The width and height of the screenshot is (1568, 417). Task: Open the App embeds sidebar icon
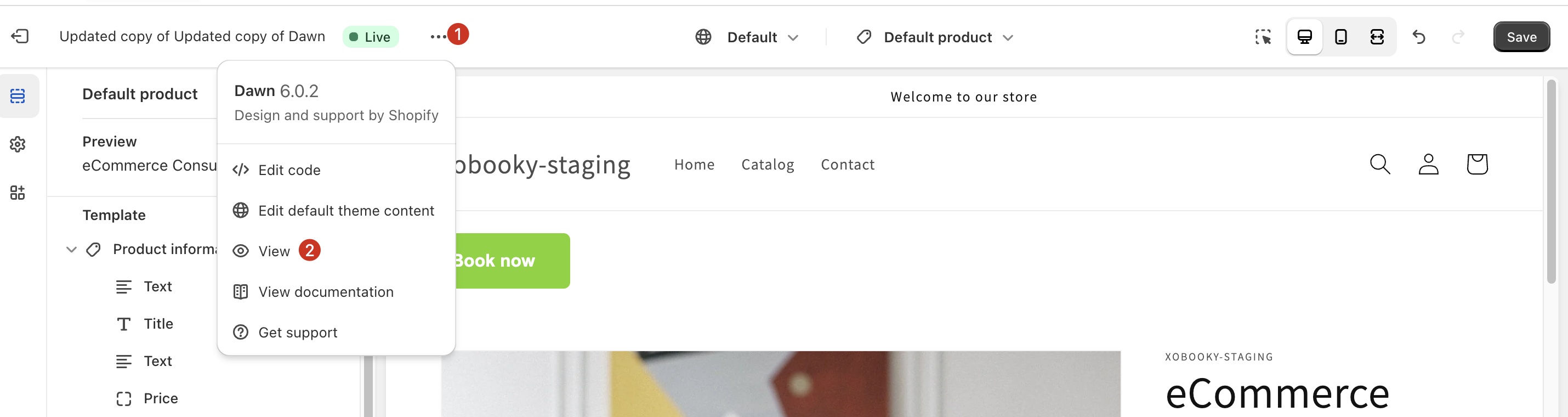[x=18, y=193]
